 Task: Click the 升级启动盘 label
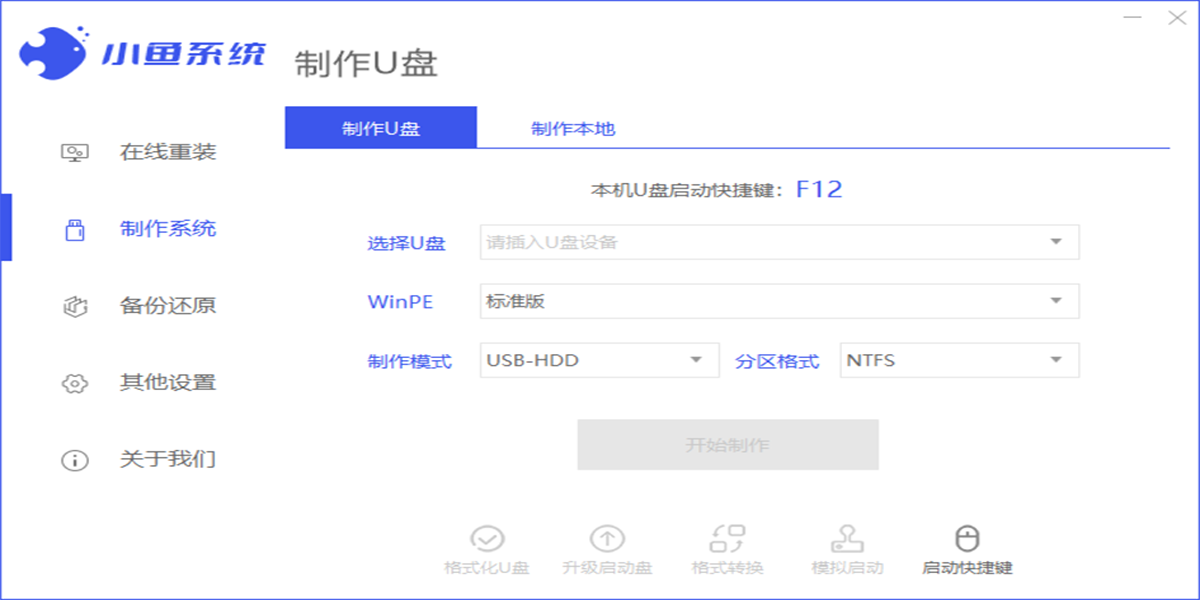tap(607, 568)
